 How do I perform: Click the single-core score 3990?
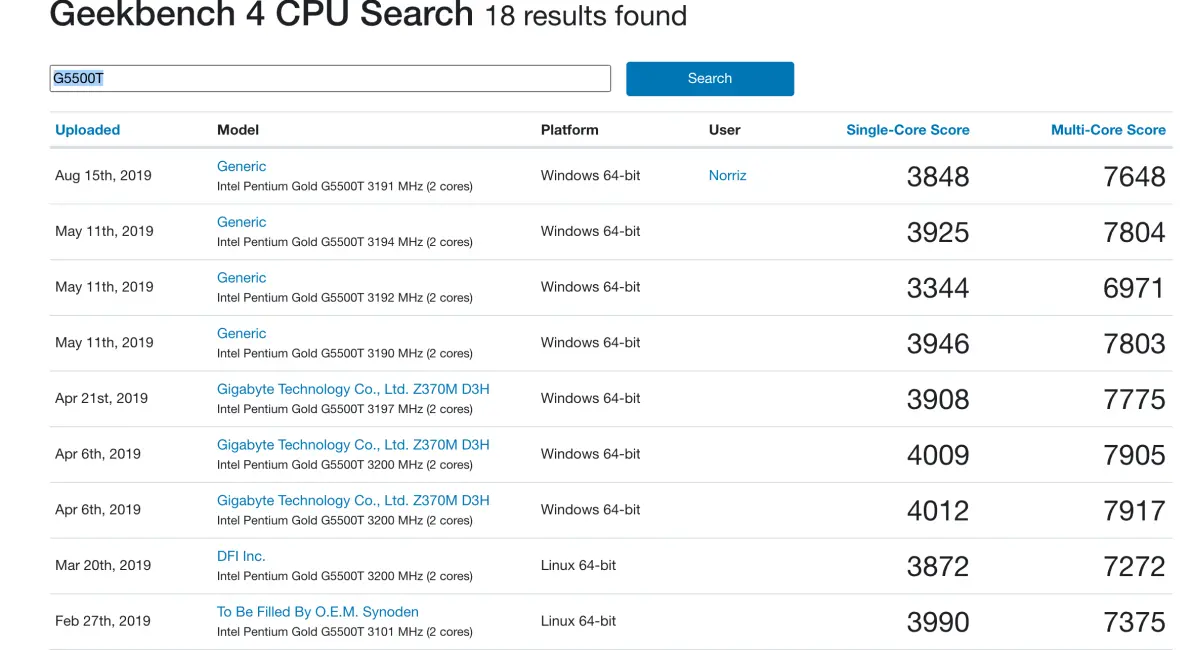tap(937, 622)
